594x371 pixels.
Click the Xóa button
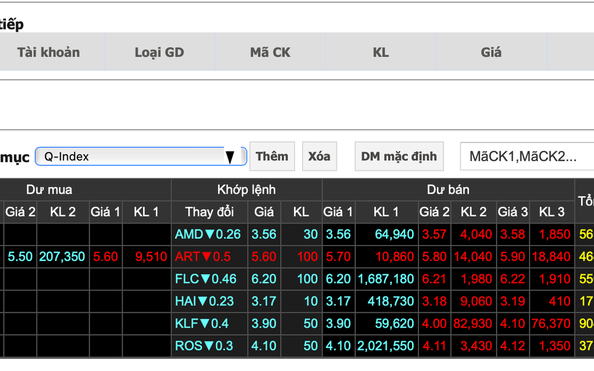point(319,156)
